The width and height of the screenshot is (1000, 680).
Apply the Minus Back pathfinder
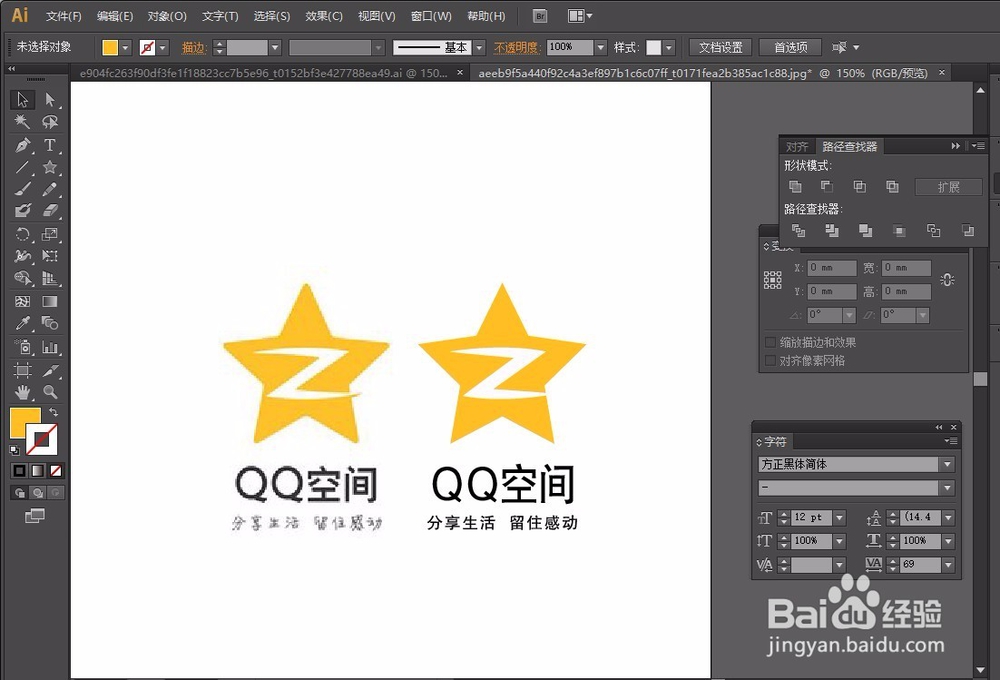[x=968, y=230]
